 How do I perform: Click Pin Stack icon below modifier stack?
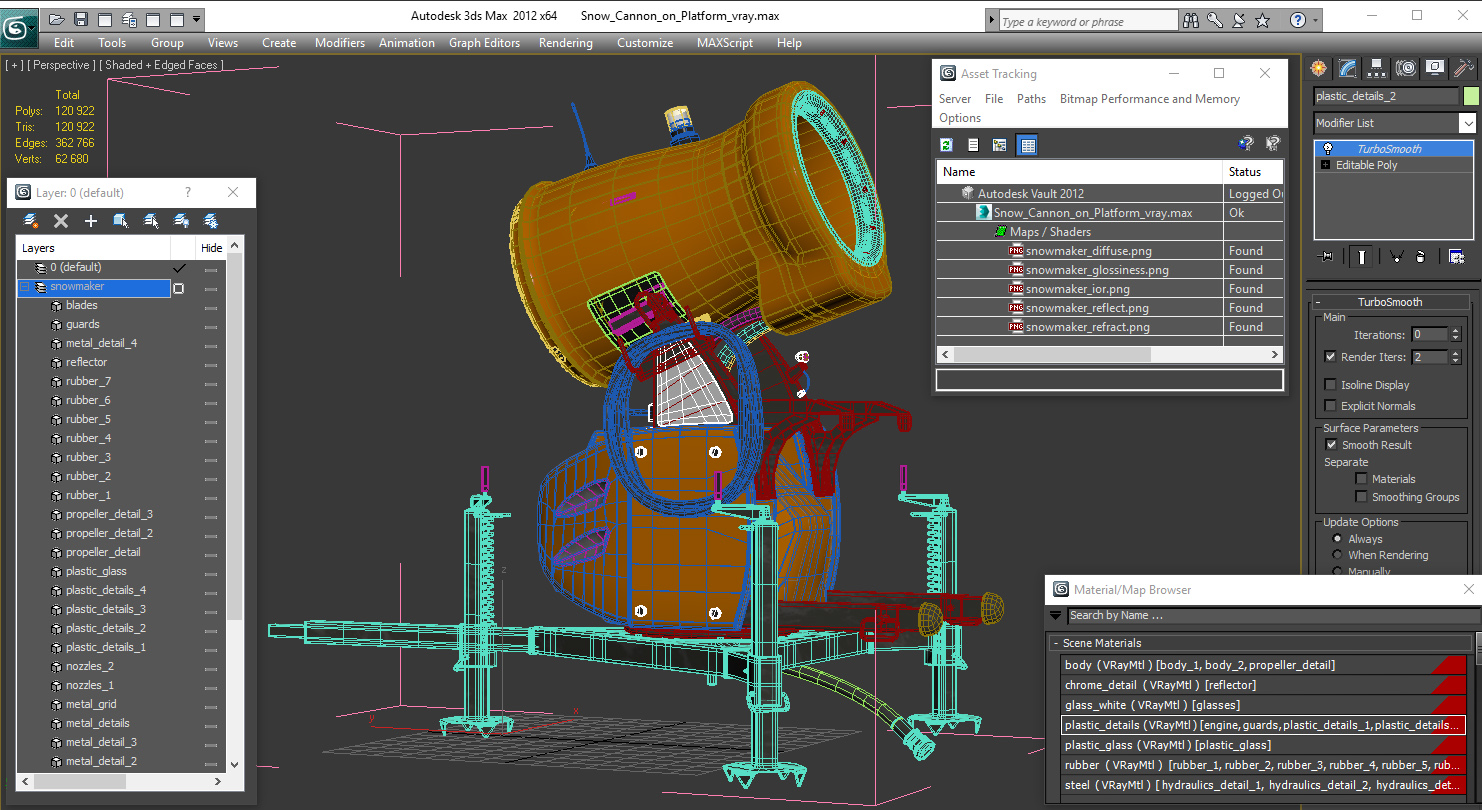pos(1327,257)
